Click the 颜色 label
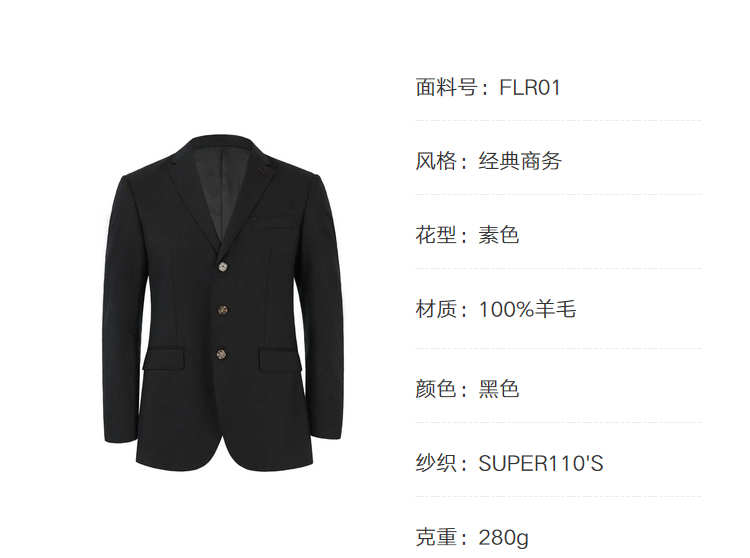 [435, 389]
